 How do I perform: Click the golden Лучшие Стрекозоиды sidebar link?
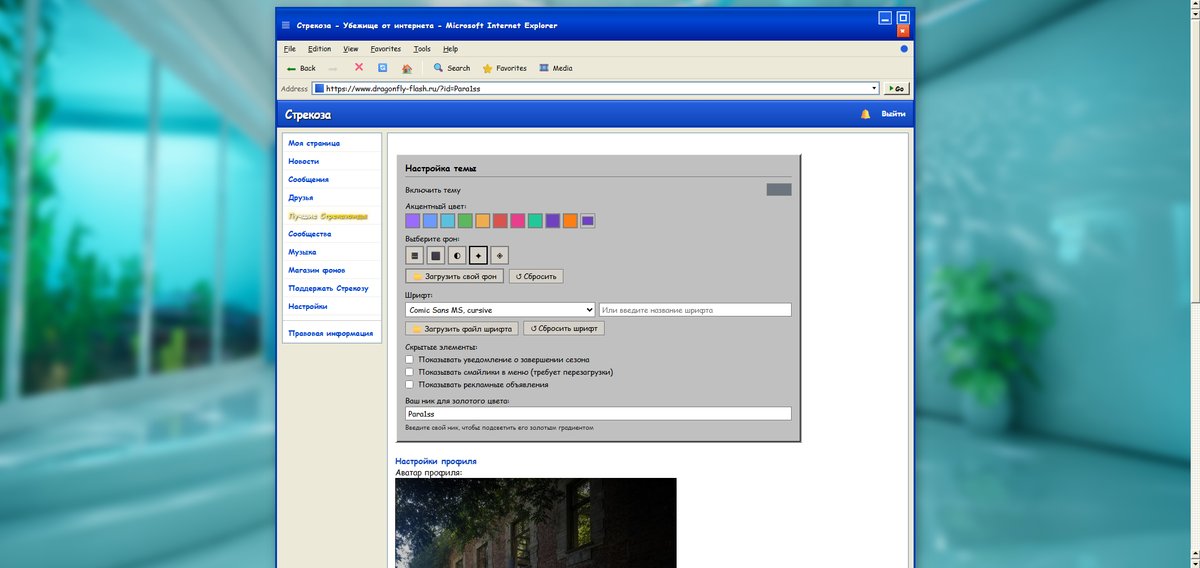pos(328,215)
